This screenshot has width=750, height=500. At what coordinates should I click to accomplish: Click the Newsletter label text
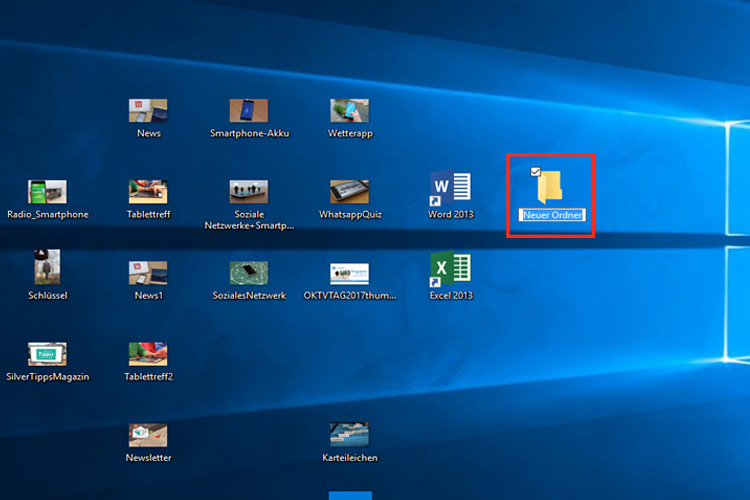tap(148, 458)
